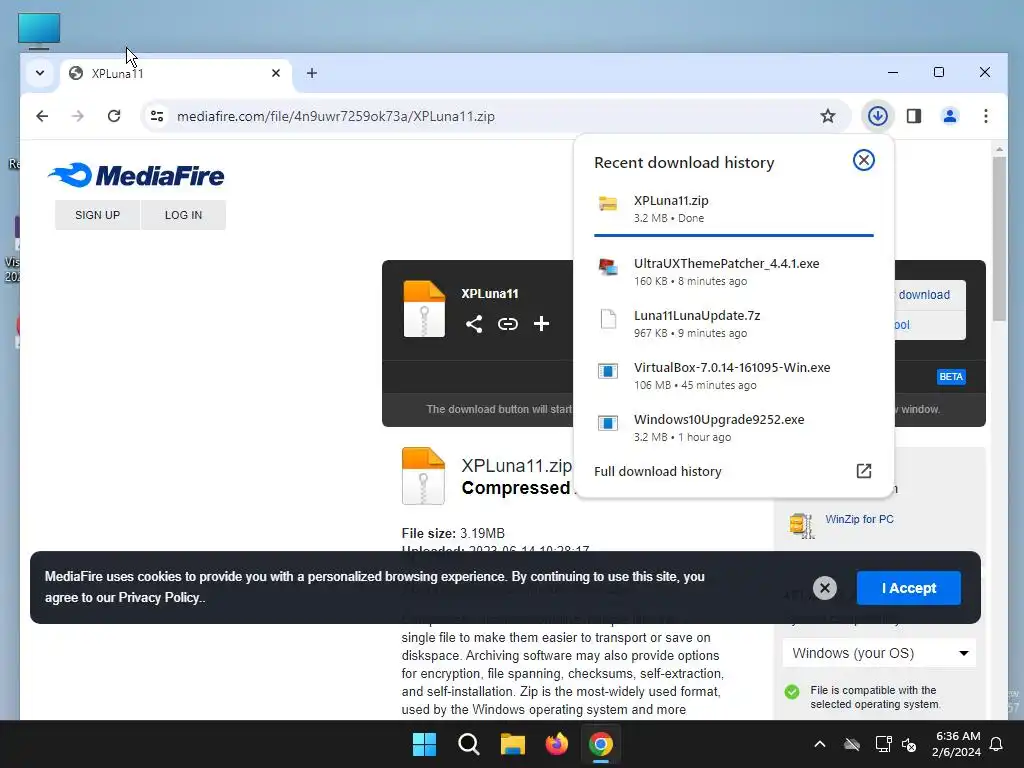Click the File size 3.19MB text
This screenshot has width=1024, height=768.
pyautogui.click(x=453, y=534)
